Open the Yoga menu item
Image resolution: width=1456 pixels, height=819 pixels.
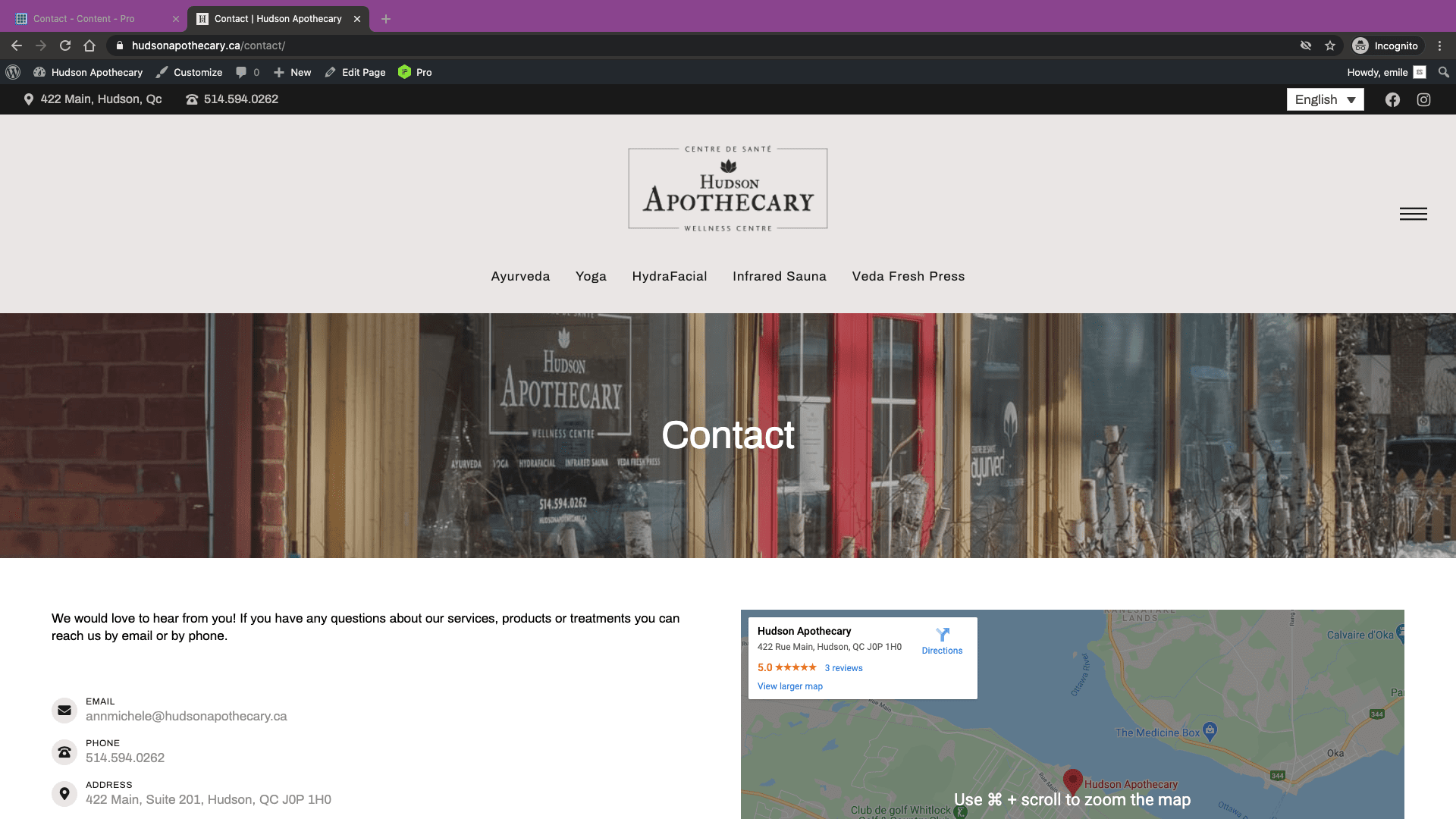point(591,277)
